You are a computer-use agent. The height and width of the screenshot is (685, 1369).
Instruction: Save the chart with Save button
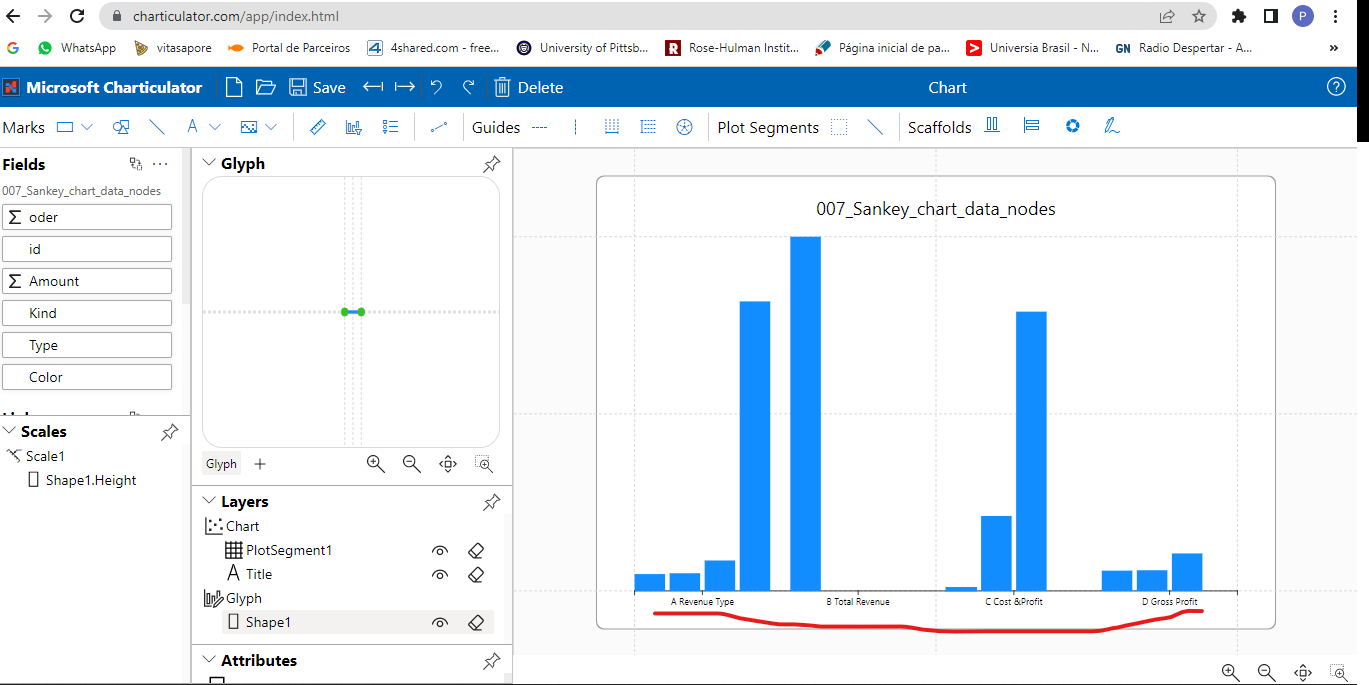pos(317,87)
